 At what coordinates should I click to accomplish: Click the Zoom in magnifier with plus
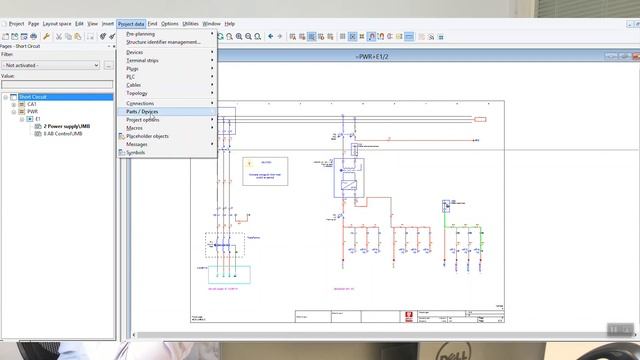pyautogui.click(x=239, y=37)
